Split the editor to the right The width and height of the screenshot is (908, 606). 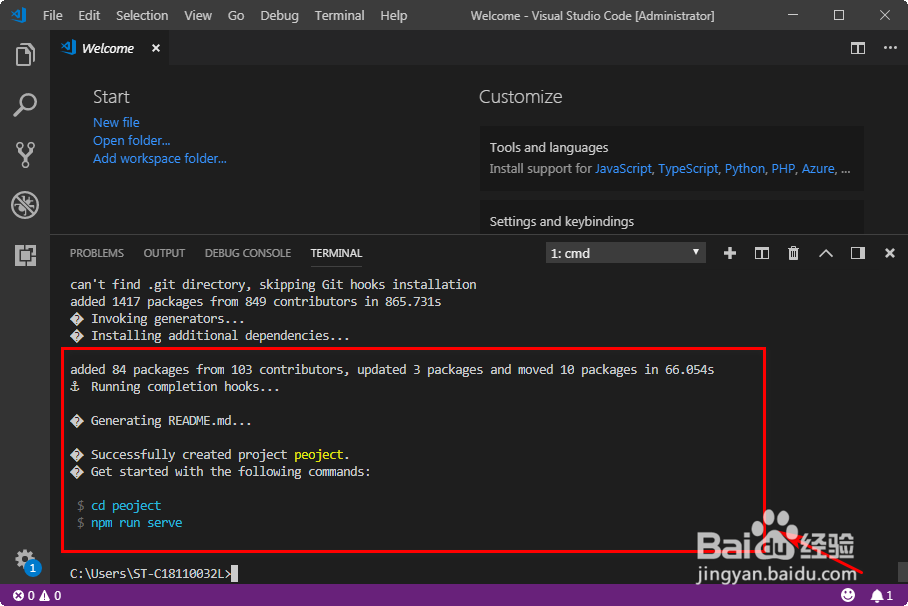coord(858,48)
